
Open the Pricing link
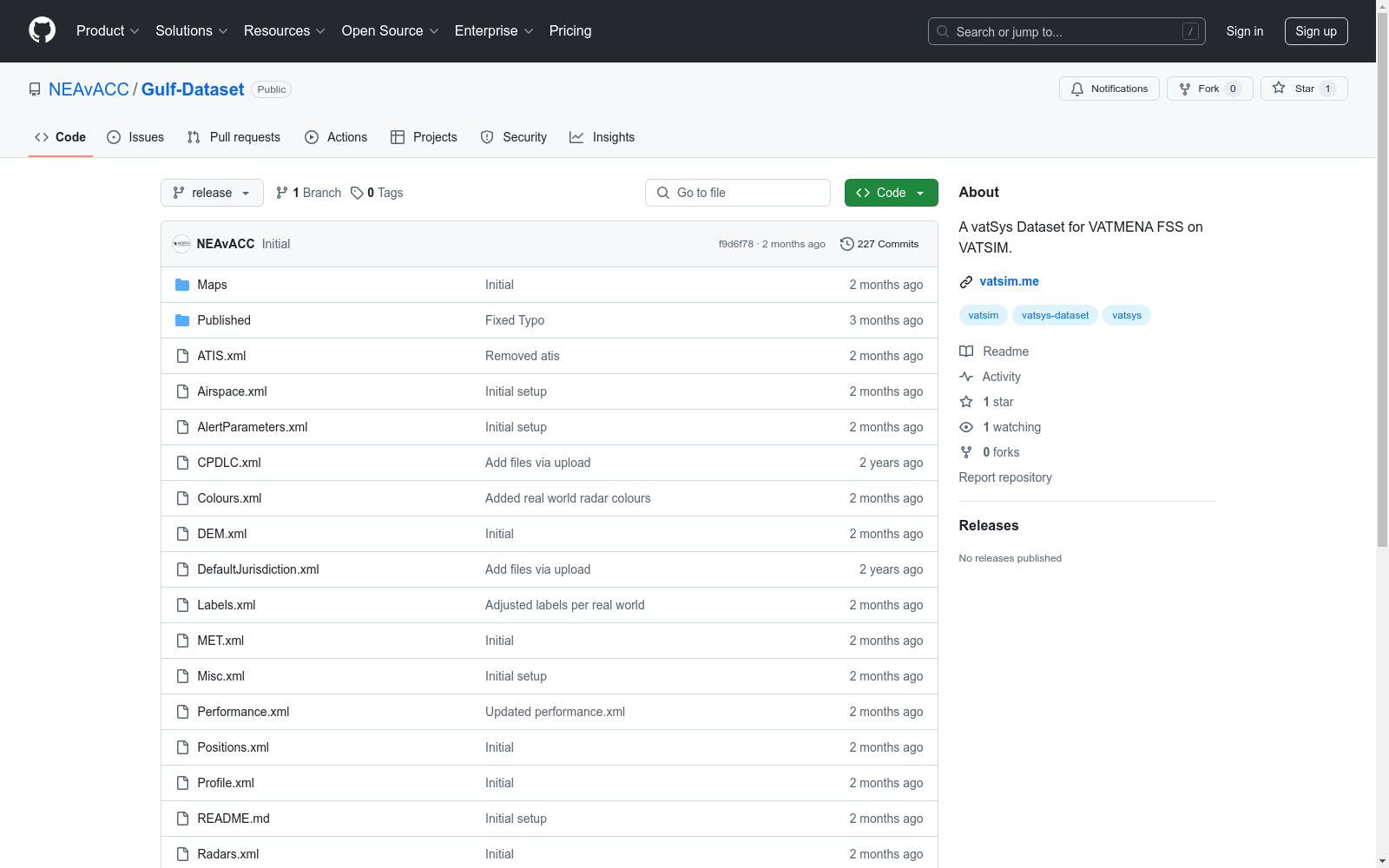(x=570, y=30)
